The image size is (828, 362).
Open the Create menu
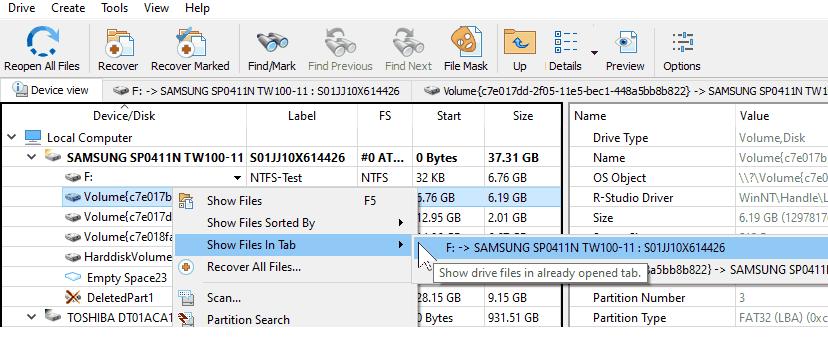point(68,8)
